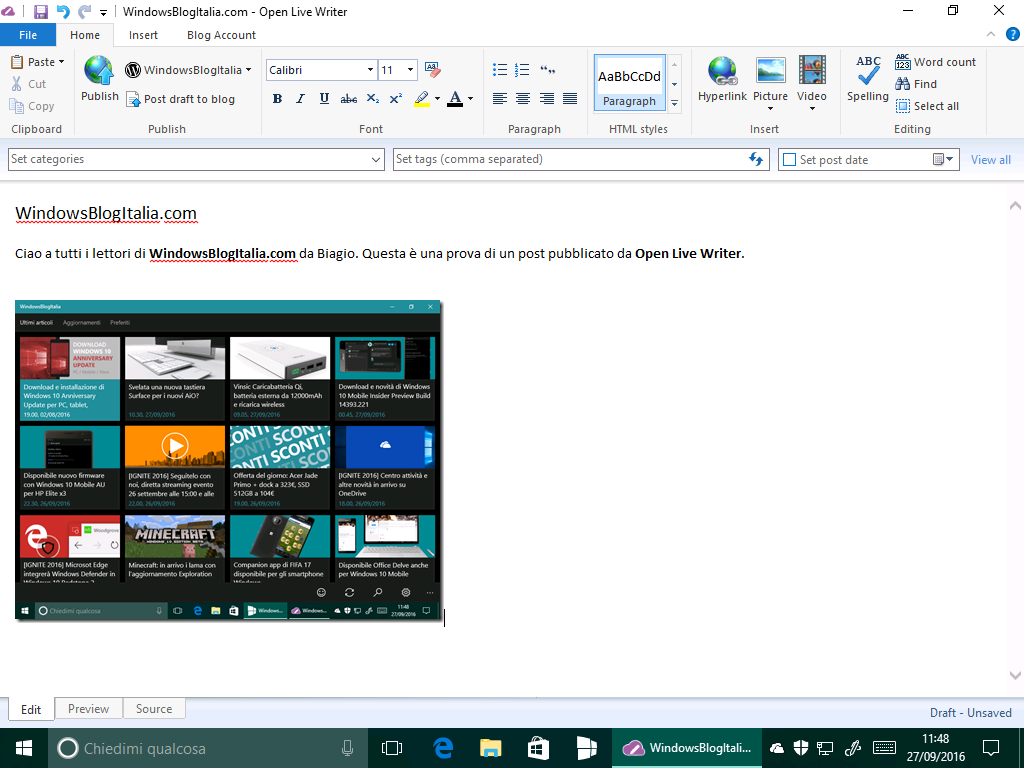This screenshot has height=768, width=1024.
Task: Click the WindowsBlogItalia.com post title
Action: click(x=106, y=214)
